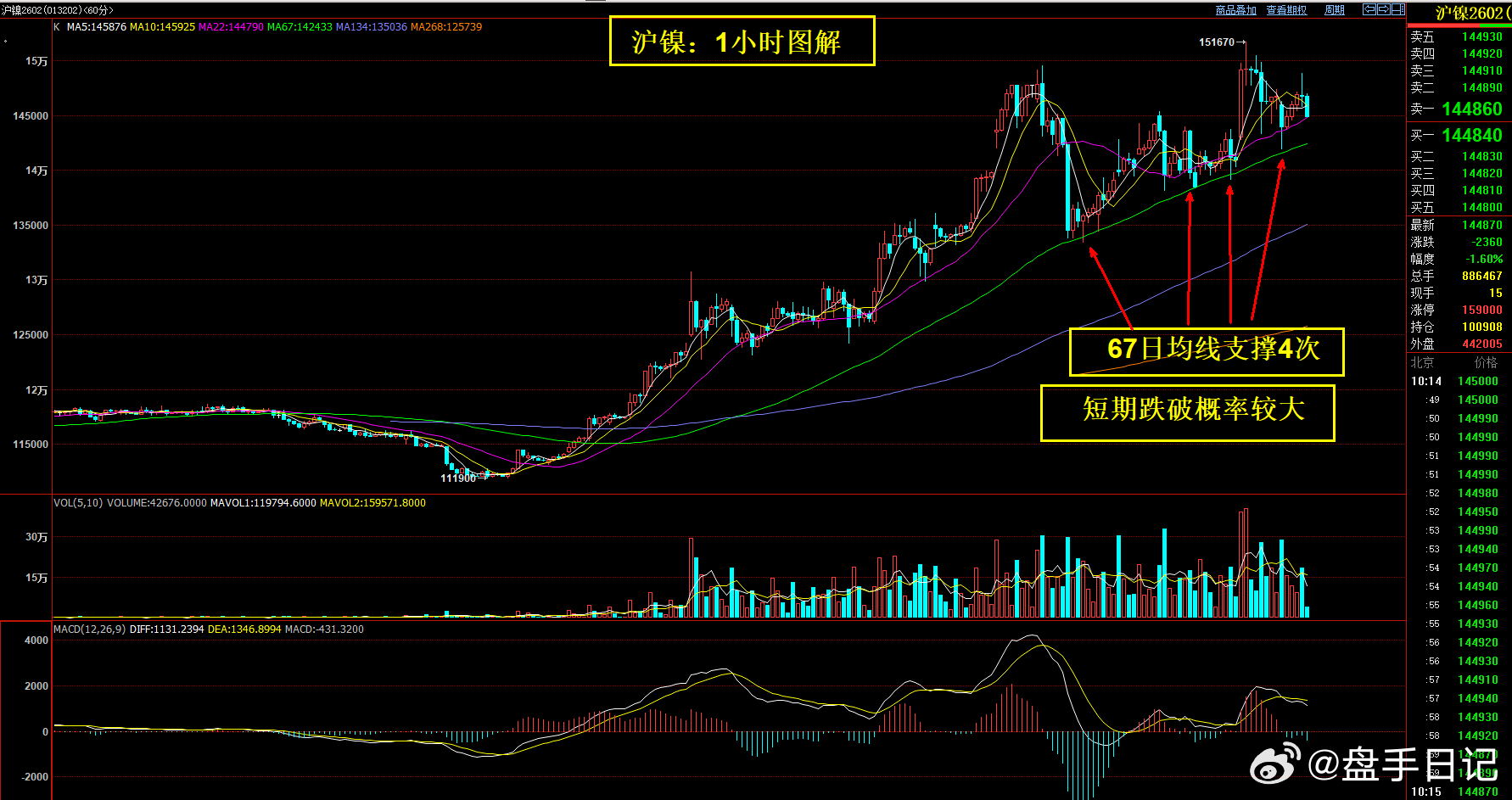Click the 价格 column header in tick list
The image size is (1512, 800).
[x=1486, y=362]
